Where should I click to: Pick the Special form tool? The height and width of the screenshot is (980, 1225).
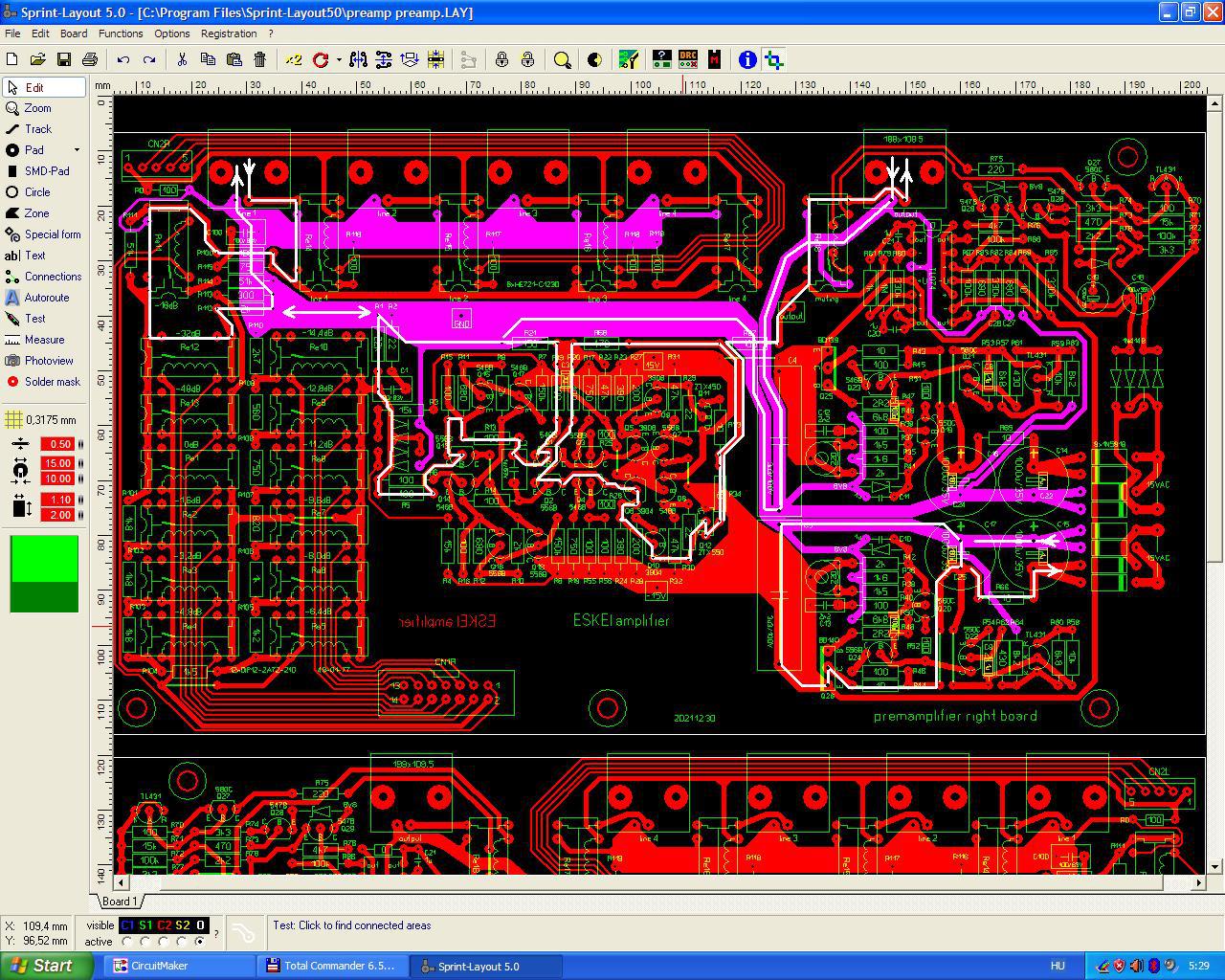coord(44,234)
